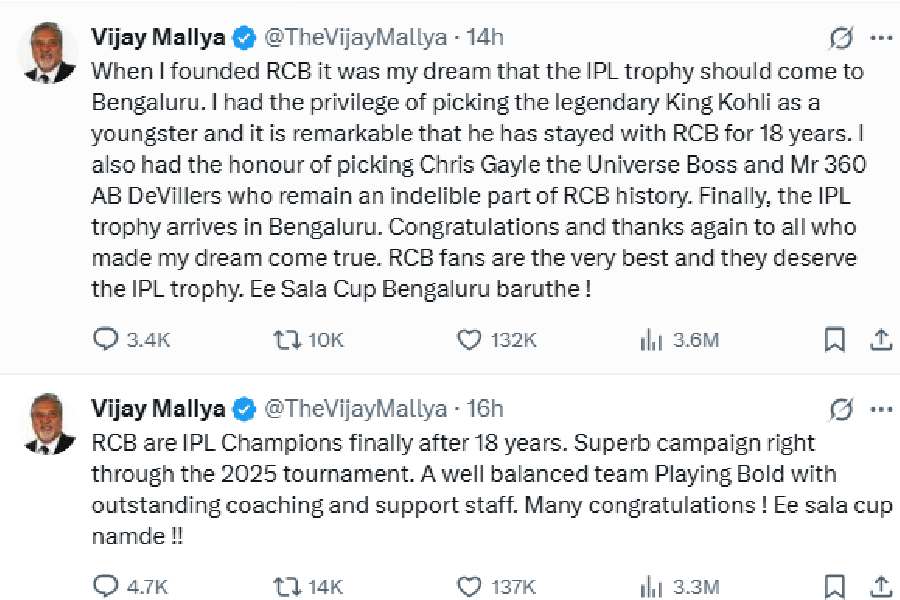Open Grok icon on the 14h tweet
The height and width of the screenshot is (600, 900).
(841, 39)
